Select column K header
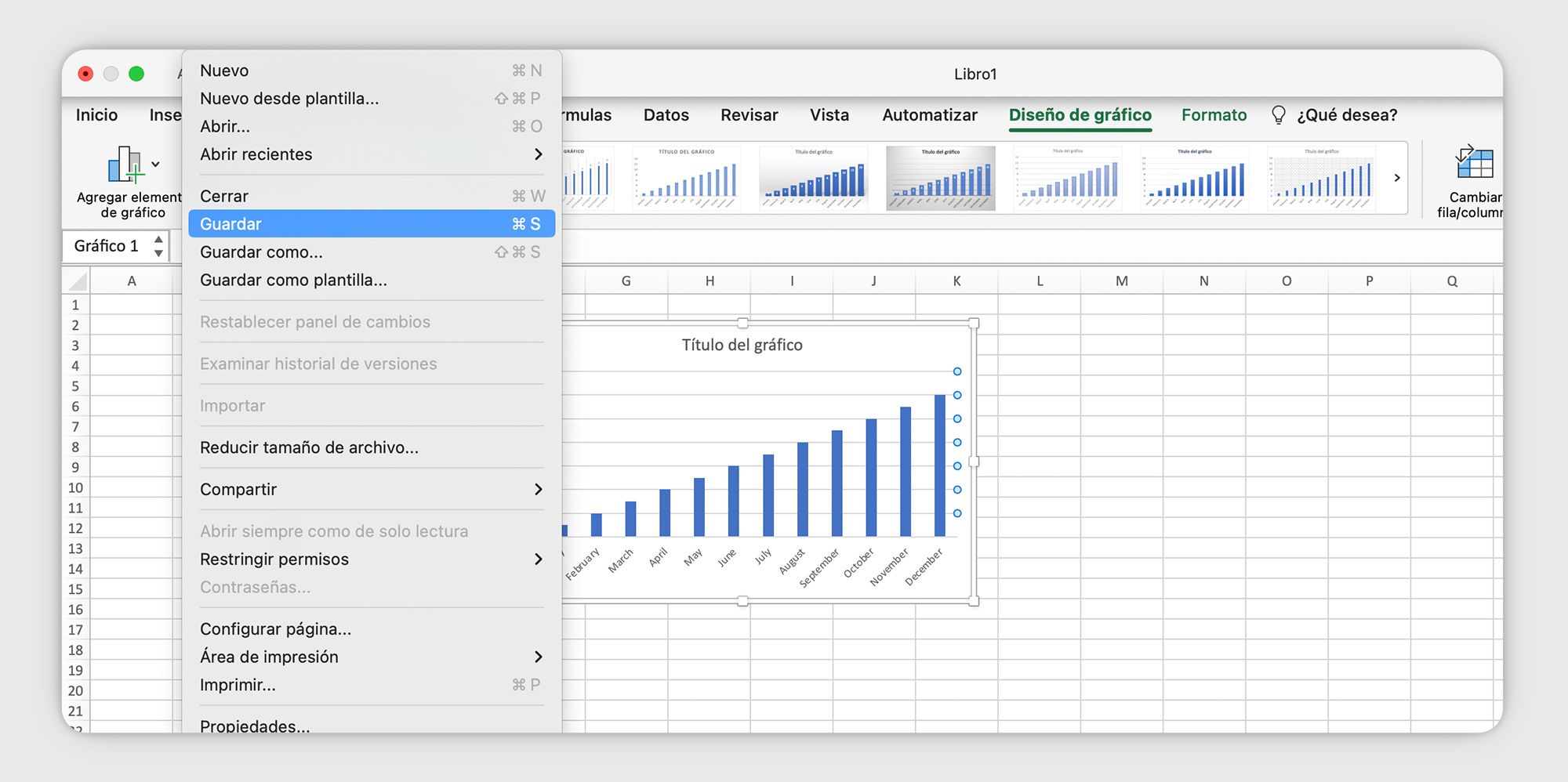The image size is (1568, 782). (956, 281)
